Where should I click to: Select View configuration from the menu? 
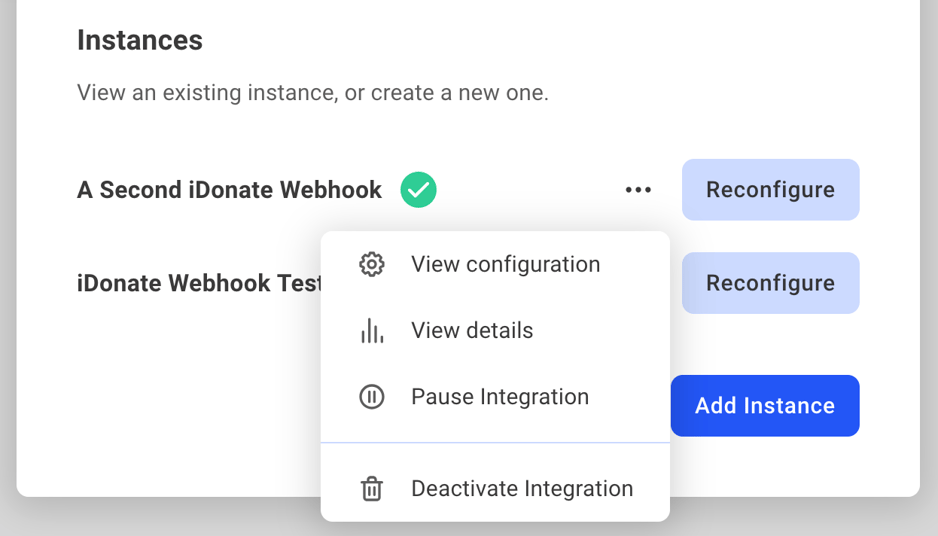(x=495, y=264)
